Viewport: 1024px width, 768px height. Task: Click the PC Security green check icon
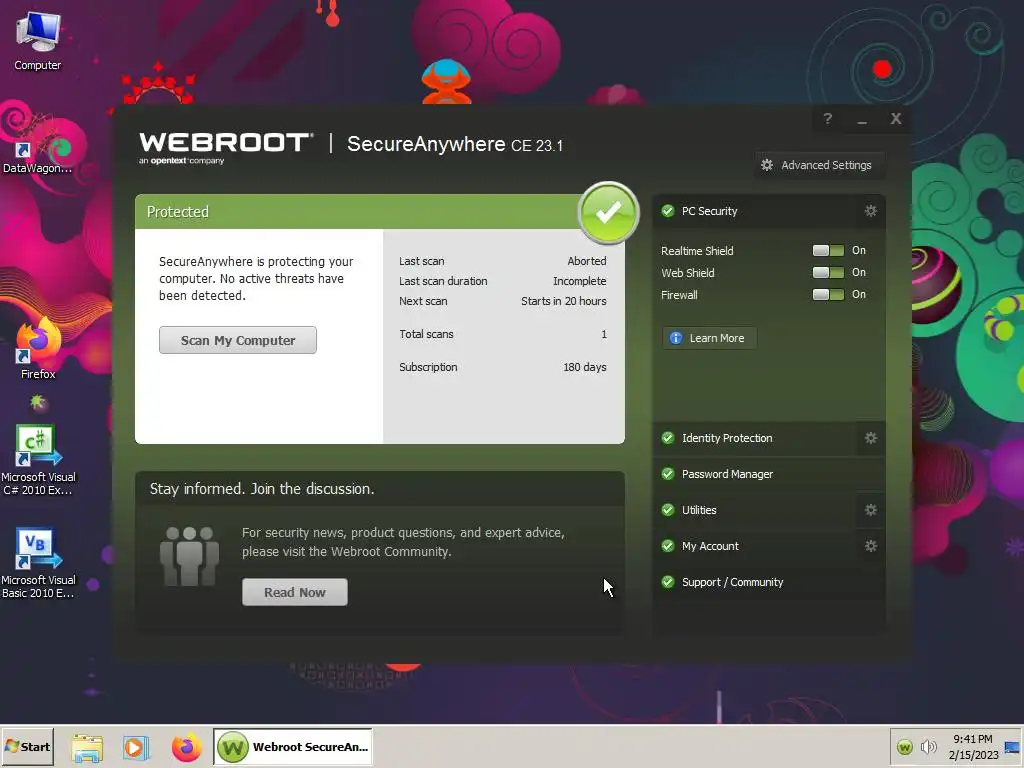coord(667,211)
